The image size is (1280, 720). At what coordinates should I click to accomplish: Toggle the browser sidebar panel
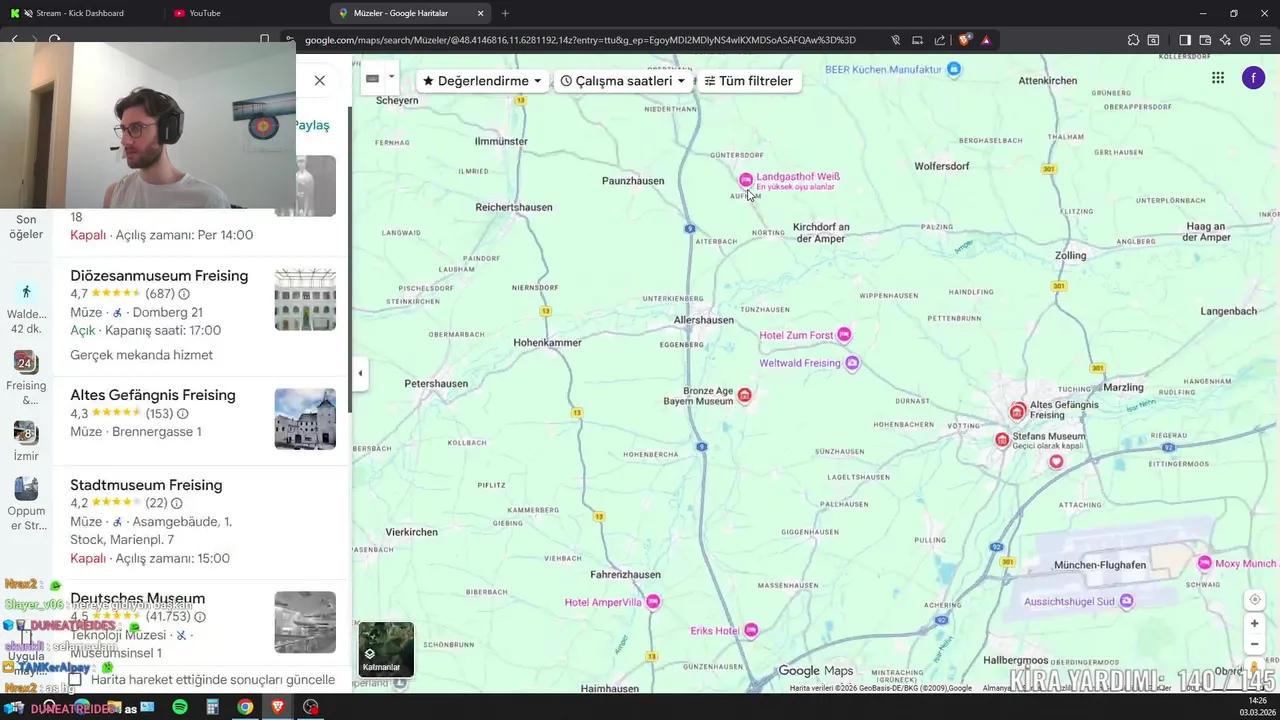[1185, 40]
